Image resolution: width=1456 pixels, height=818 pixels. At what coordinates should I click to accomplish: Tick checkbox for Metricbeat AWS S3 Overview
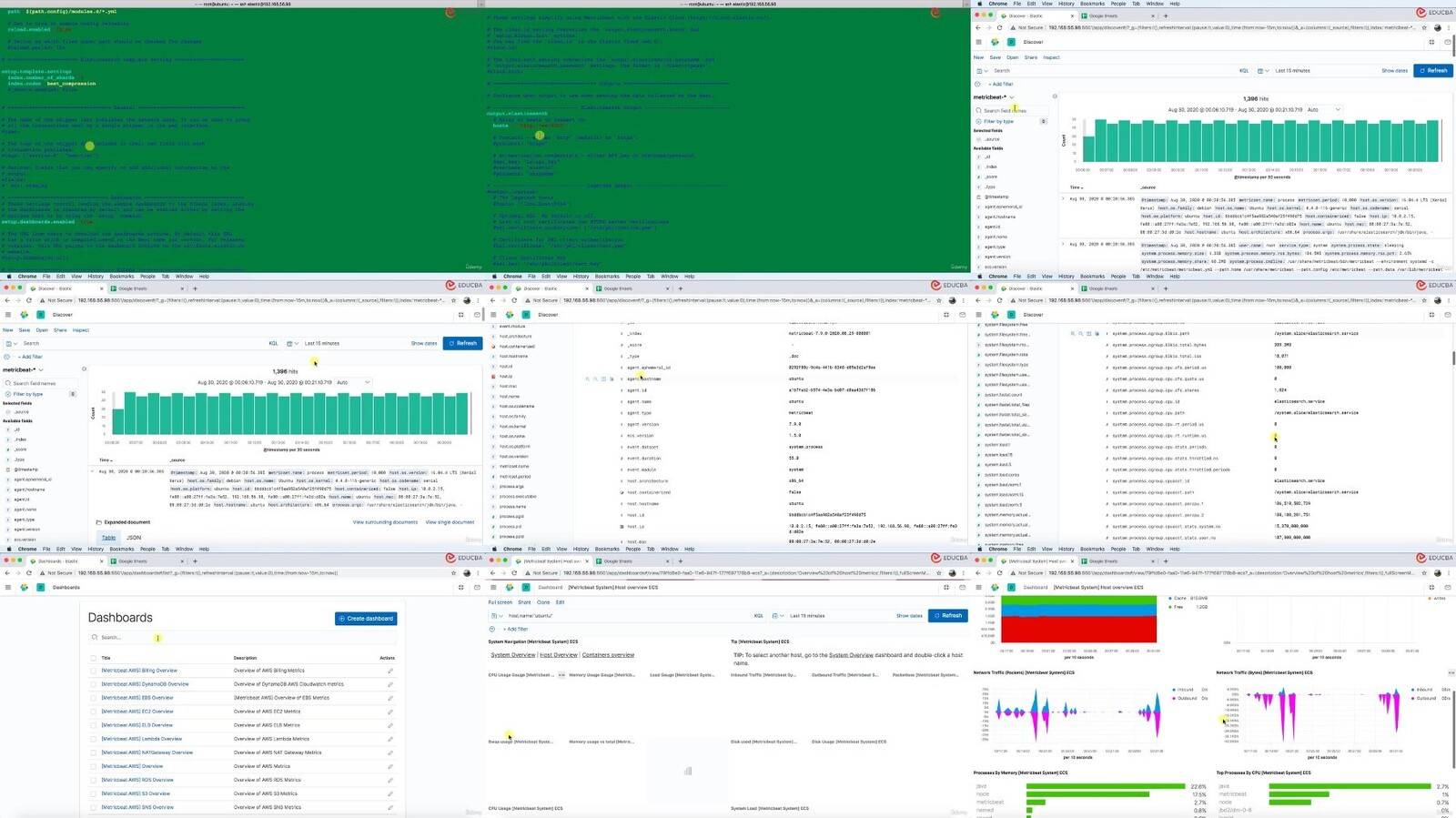(x=93, y=793)
